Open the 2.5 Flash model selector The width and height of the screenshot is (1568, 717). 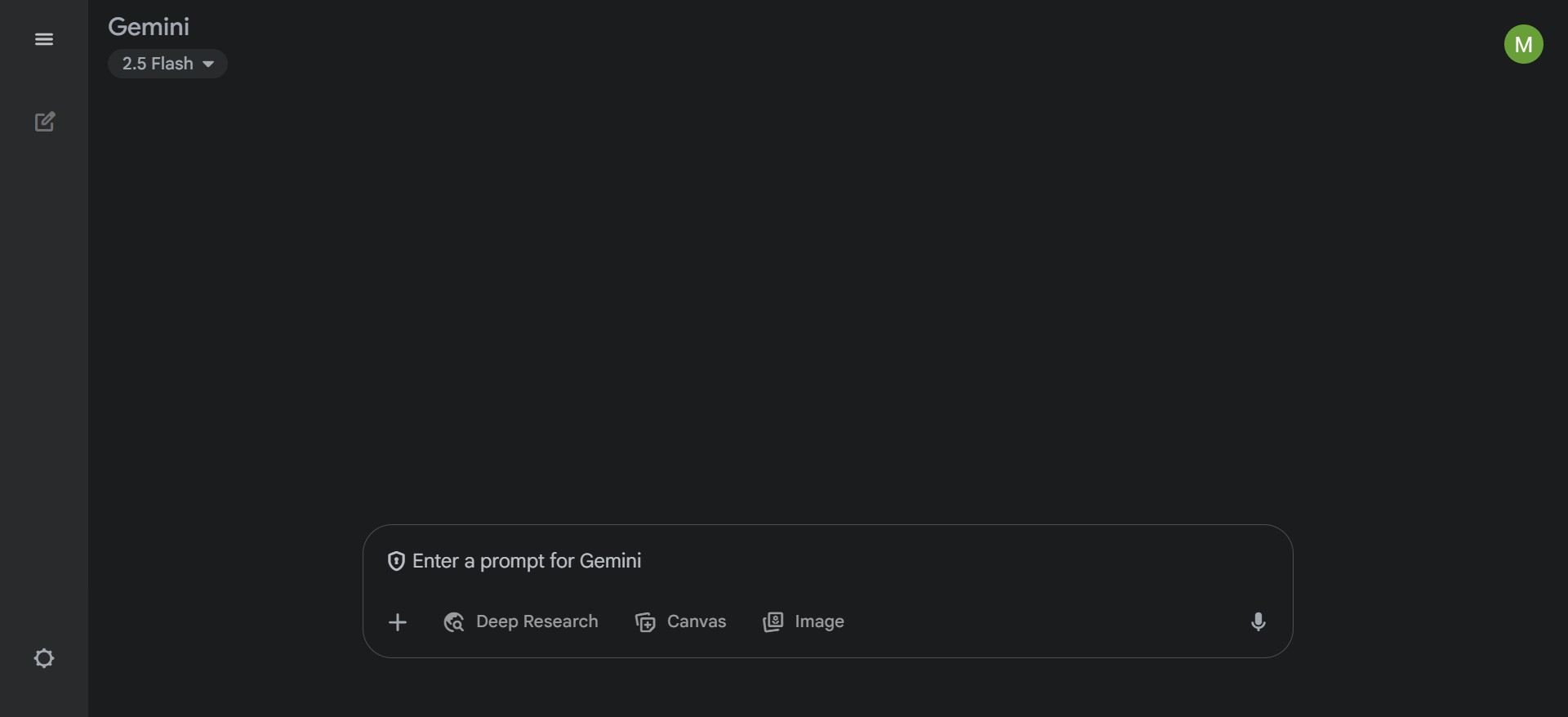pyautogui.click(x=158, y=64)
